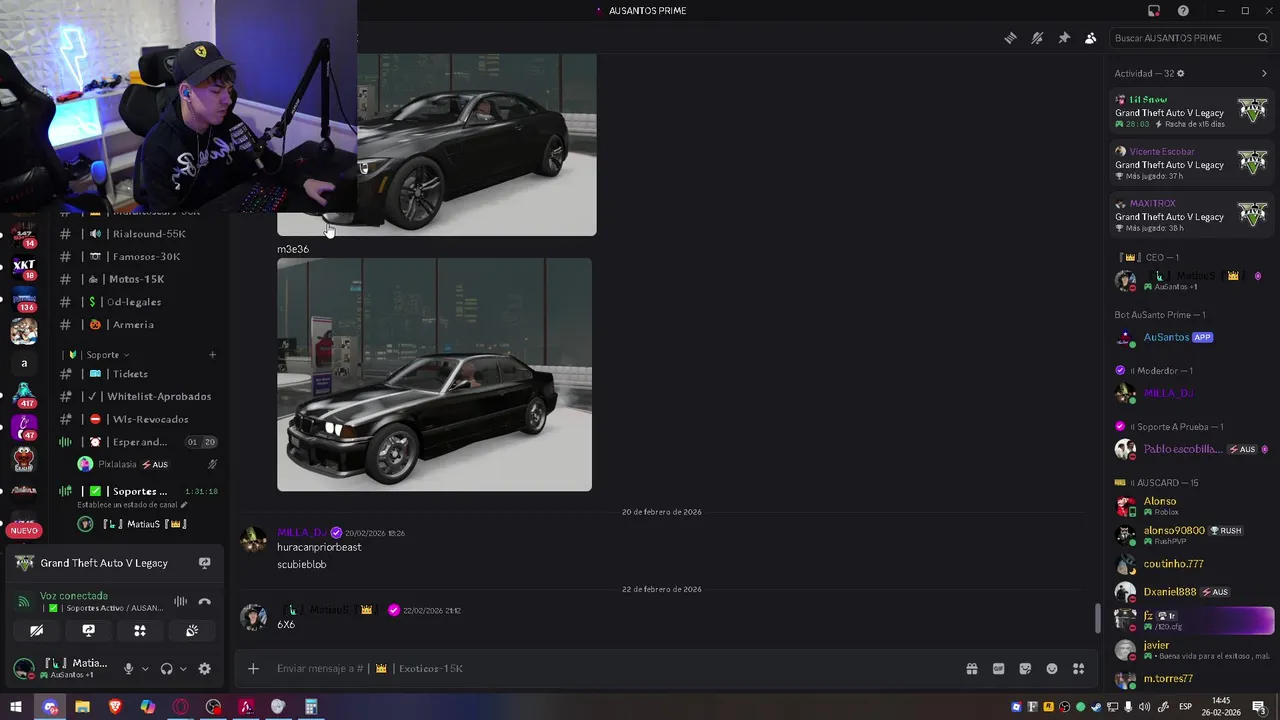Open the AuSantos APP bot profile

[x=1192, y=337]
